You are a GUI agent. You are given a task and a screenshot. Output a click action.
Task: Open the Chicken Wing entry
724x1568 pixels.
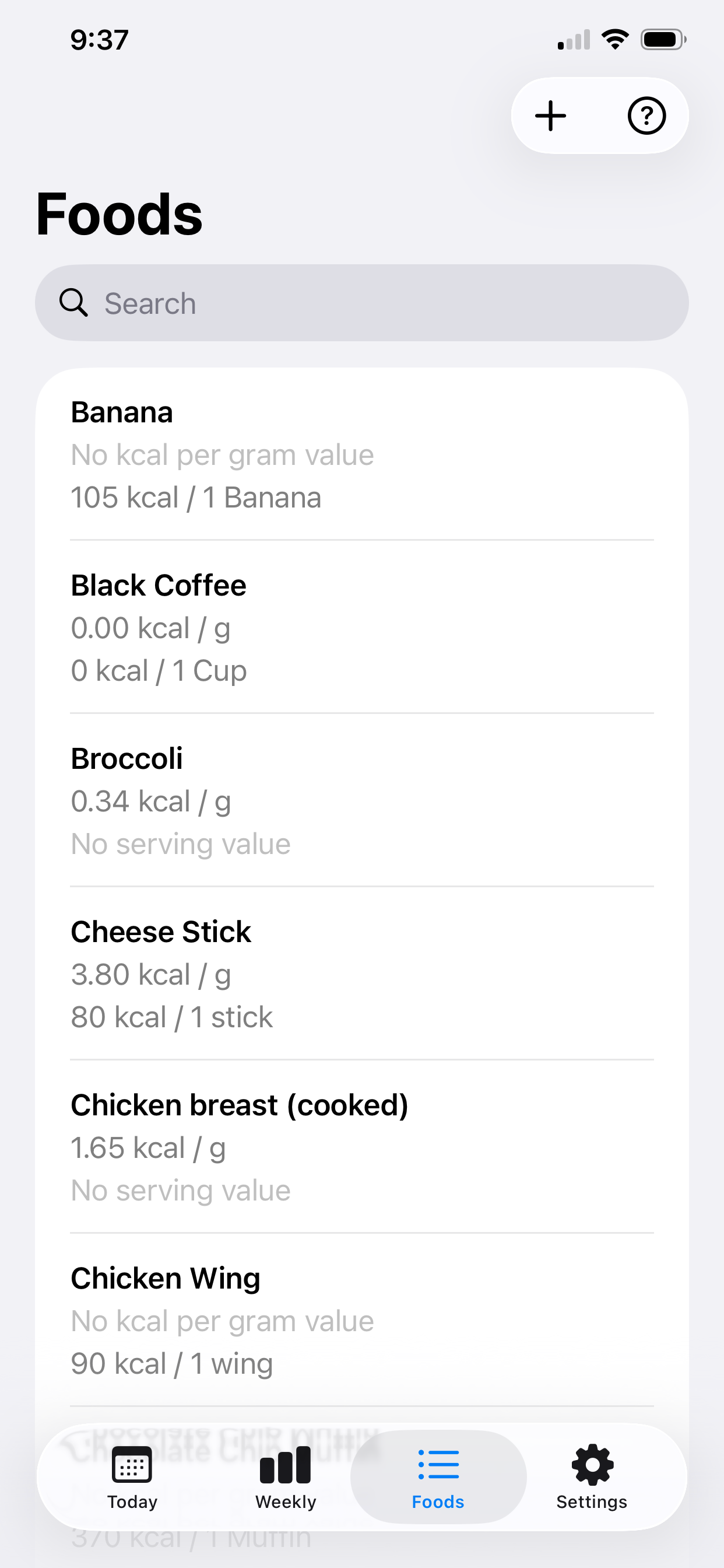pyautogui.click(x=362, y=1320)
